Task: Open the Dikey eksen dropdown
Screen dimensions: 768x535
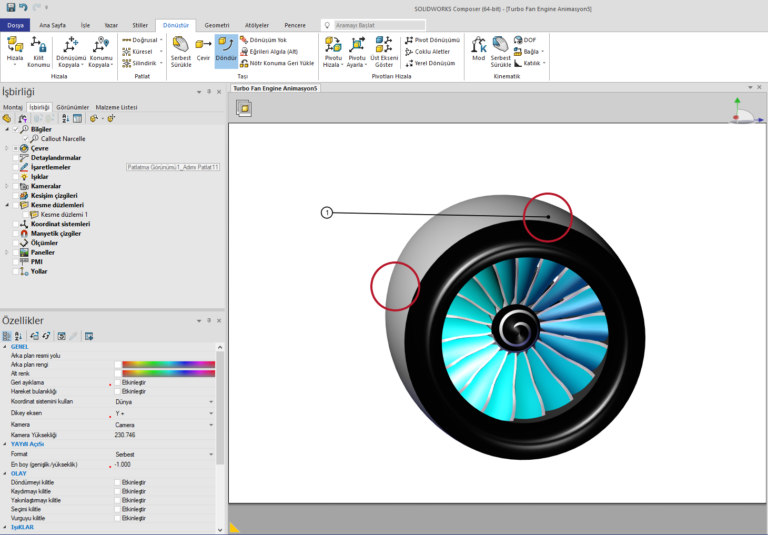Action: pyautogui.click(x=210, y=412)
